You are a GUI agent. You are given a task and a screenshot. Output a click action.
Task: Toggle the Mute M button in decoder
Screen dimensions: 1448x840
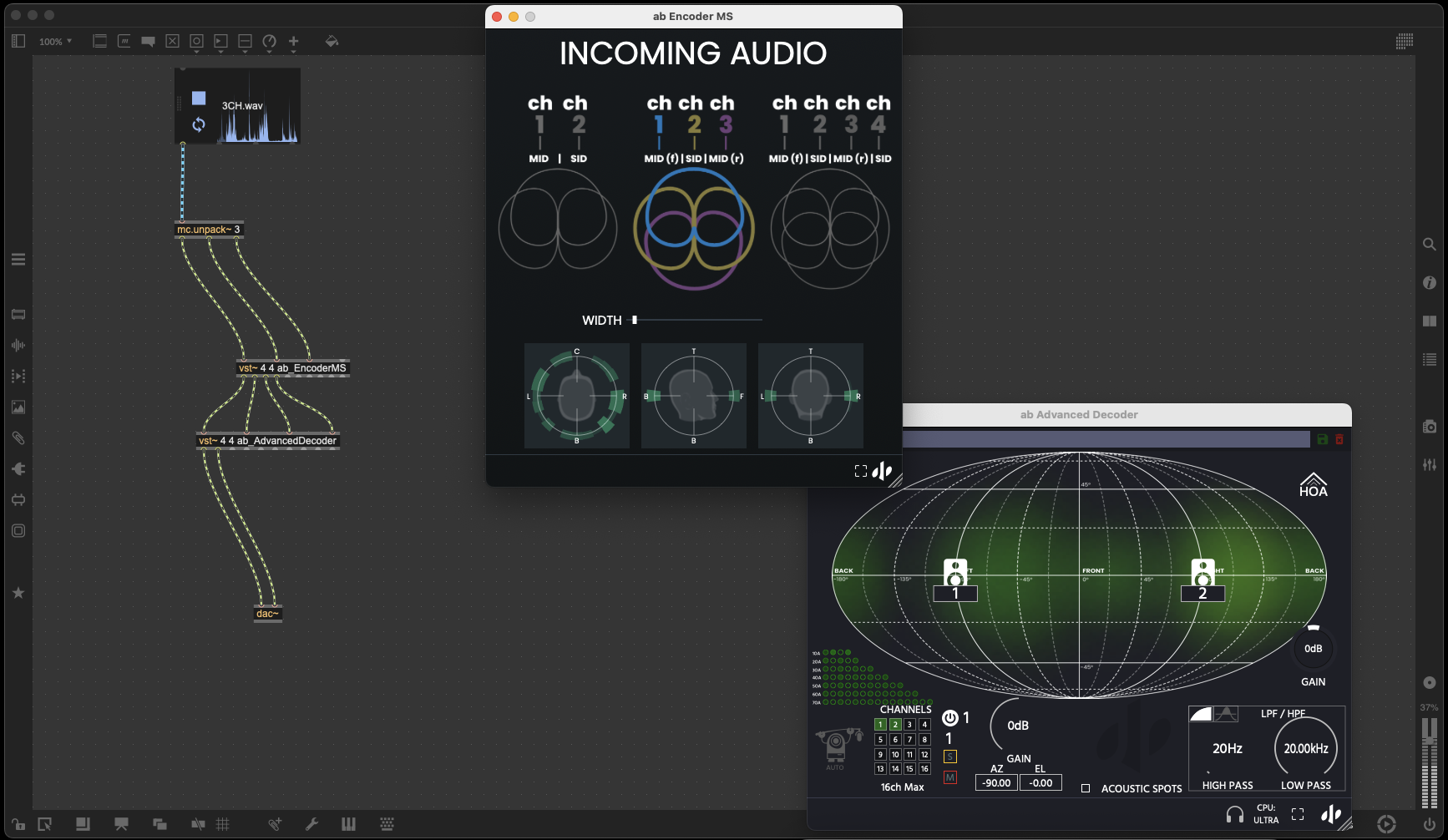949,777
